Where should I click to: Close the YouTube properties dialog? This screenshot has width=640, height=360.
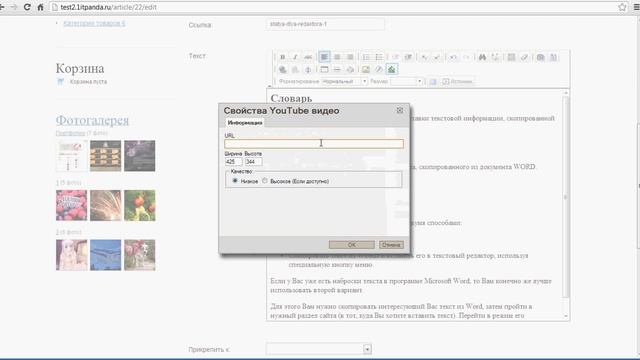point(400,110)
